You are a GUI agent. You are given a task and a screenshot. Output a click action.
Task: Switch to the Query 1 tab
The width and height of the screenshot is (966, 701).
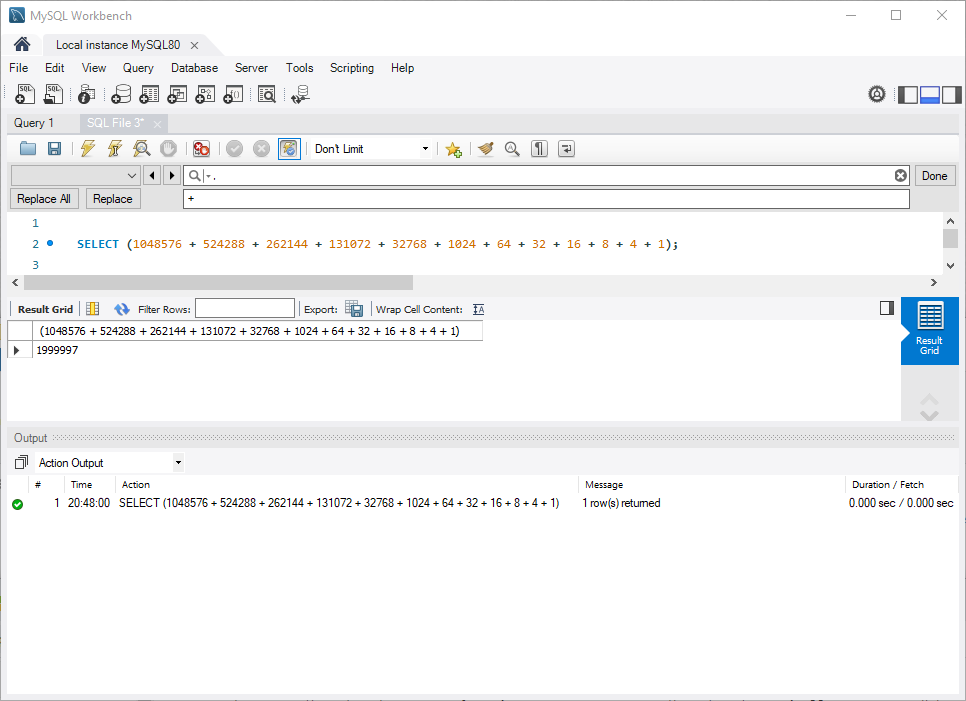[x=34, y=123]
